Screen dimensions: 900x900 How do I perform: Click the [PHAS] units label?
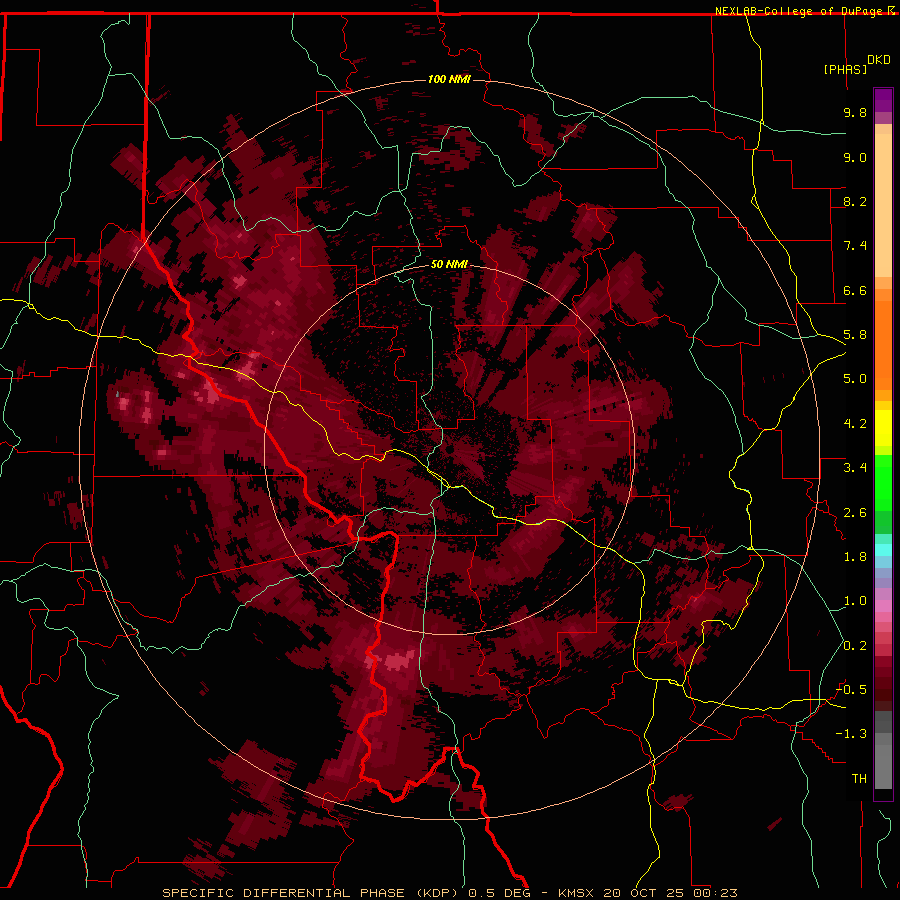click(x=845, y=69)
